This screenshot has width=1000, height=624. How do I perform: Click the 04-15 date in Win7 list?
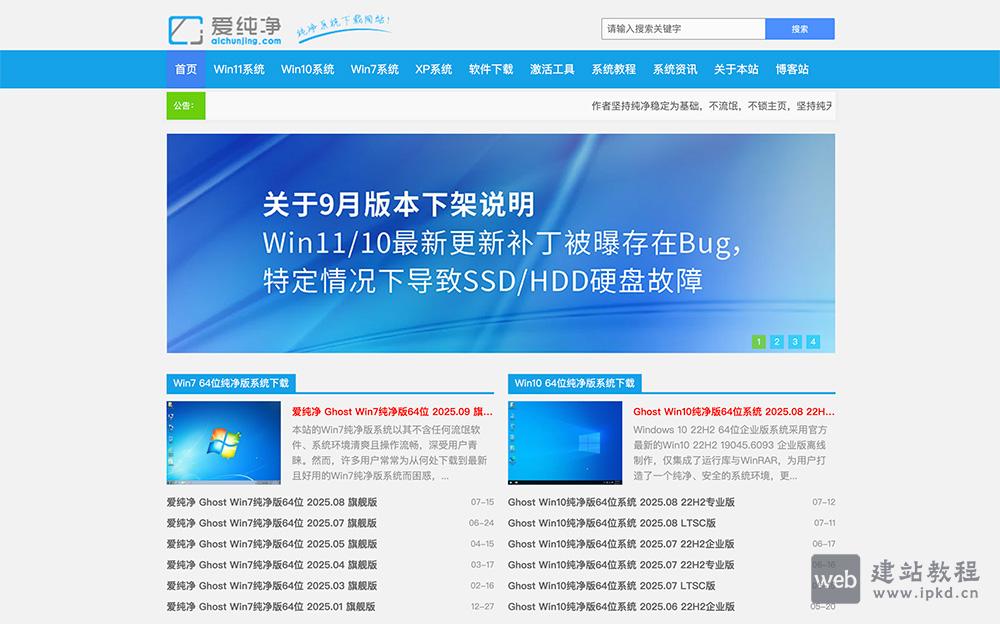coord(482,544)
